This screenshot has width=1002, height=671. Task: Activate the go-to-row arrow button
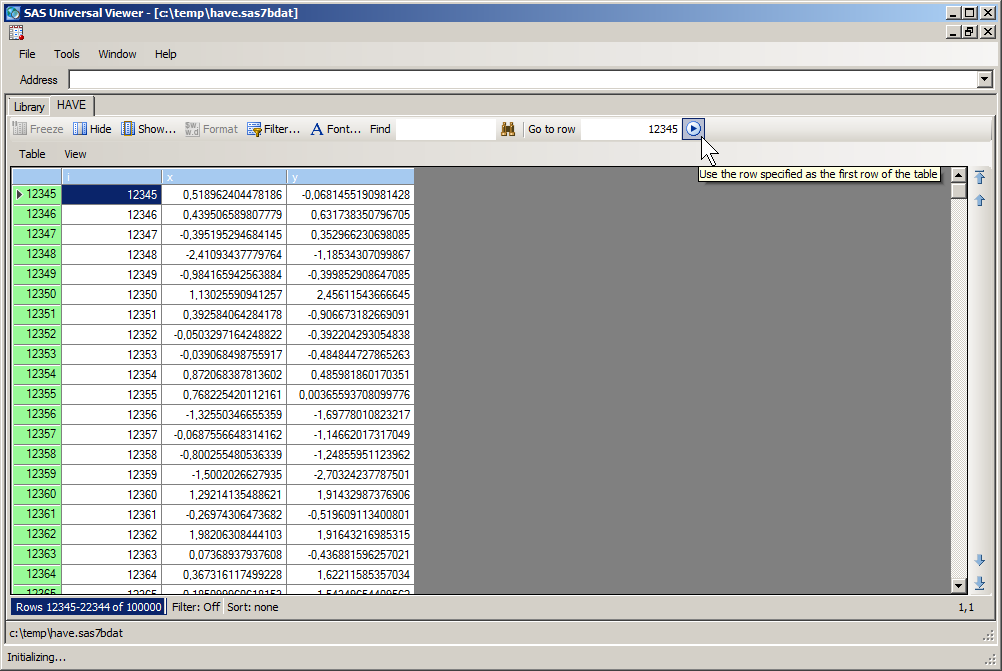point(693,129)
